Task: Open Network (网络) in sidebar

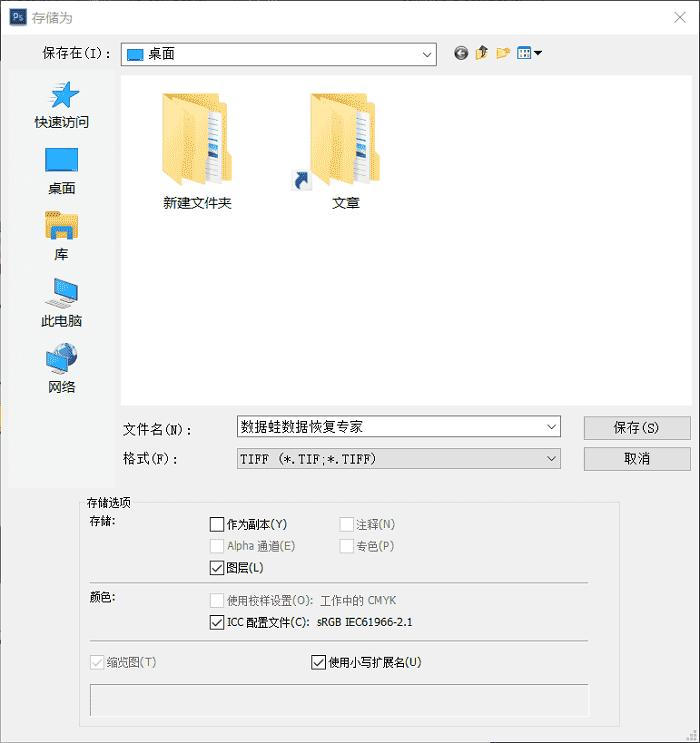Action: (x=62, y=369)
